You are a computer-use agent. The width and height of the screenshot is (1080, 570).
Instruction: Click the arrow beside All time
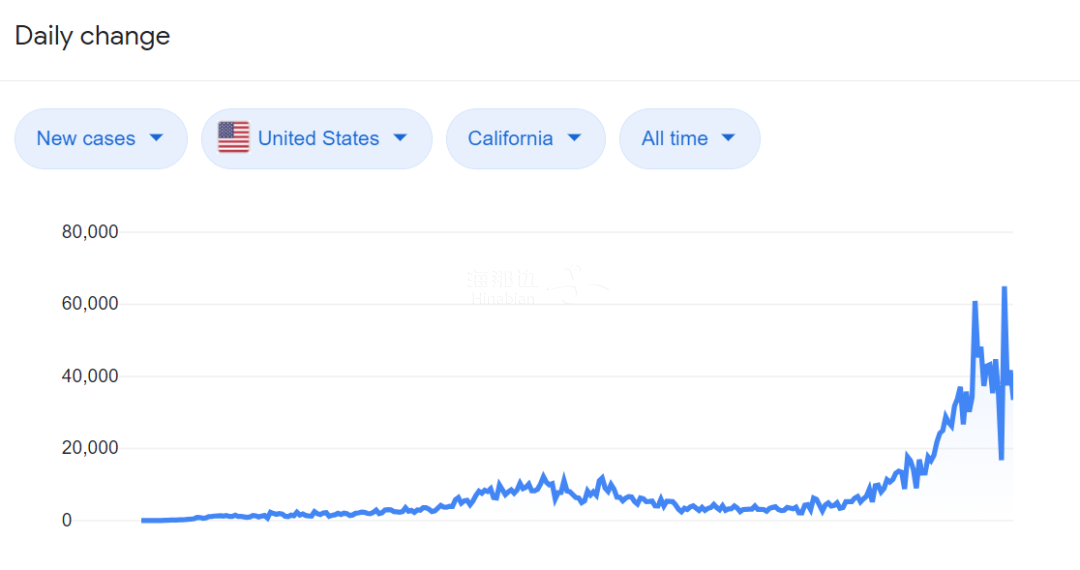[x=728, y=138]
